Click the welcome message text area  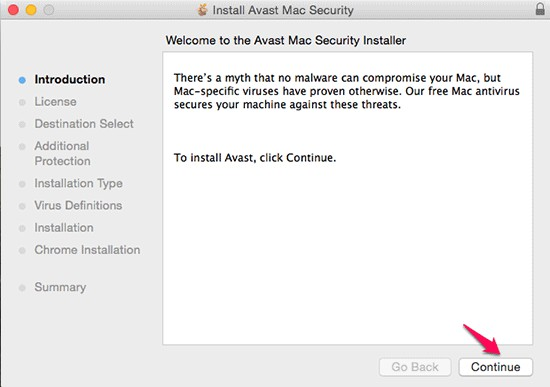coord(347,198)
